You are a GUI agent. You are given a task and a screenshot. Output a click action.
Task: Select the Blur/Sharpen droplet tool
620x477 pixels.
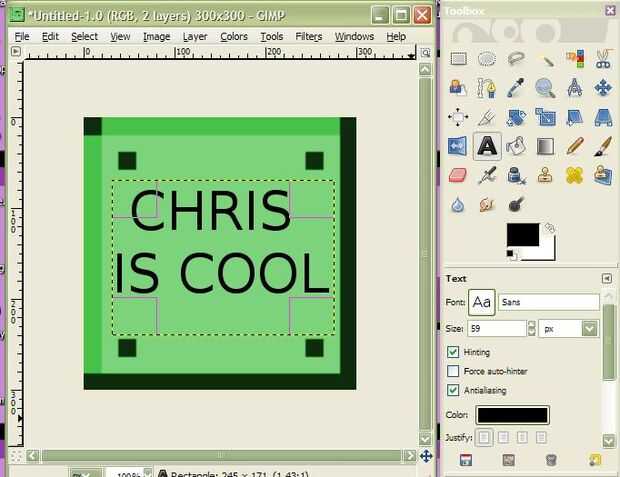coord(459,205)
